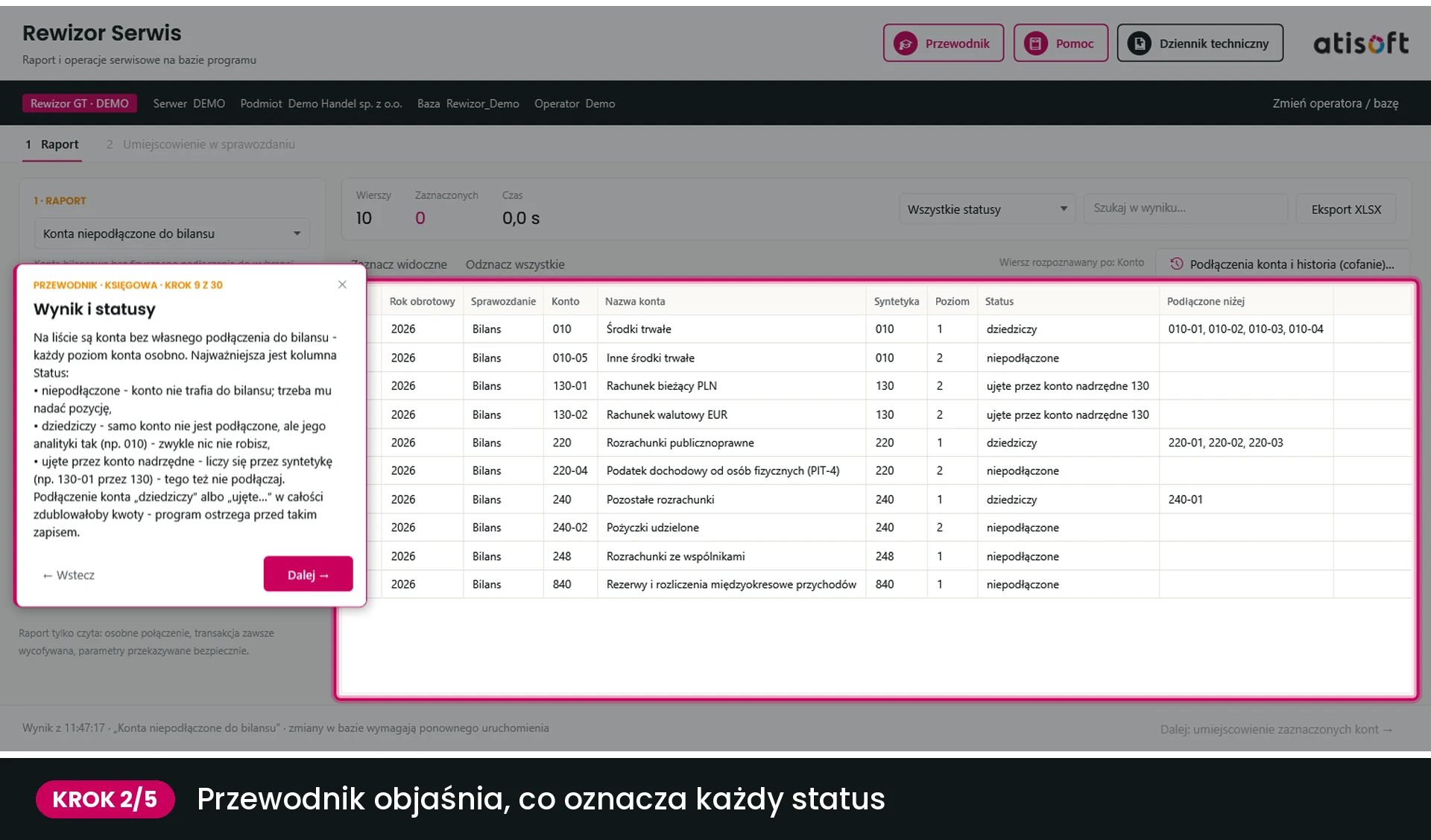The width and height of the screenshot is (1431, 840).
Task: Open the Umiejscowienie w sprawozdaniu tab
Action: [200, 145]
